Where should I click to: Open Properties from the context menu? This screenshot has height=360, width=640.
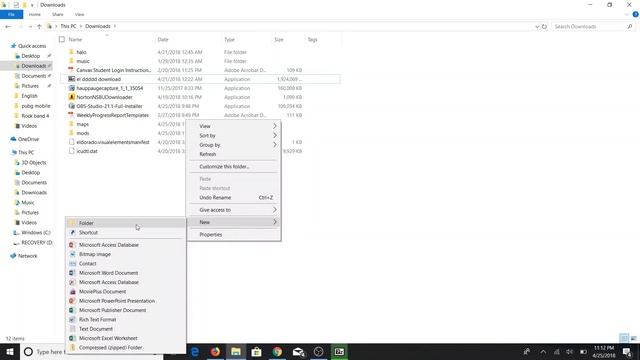[233, 235]
